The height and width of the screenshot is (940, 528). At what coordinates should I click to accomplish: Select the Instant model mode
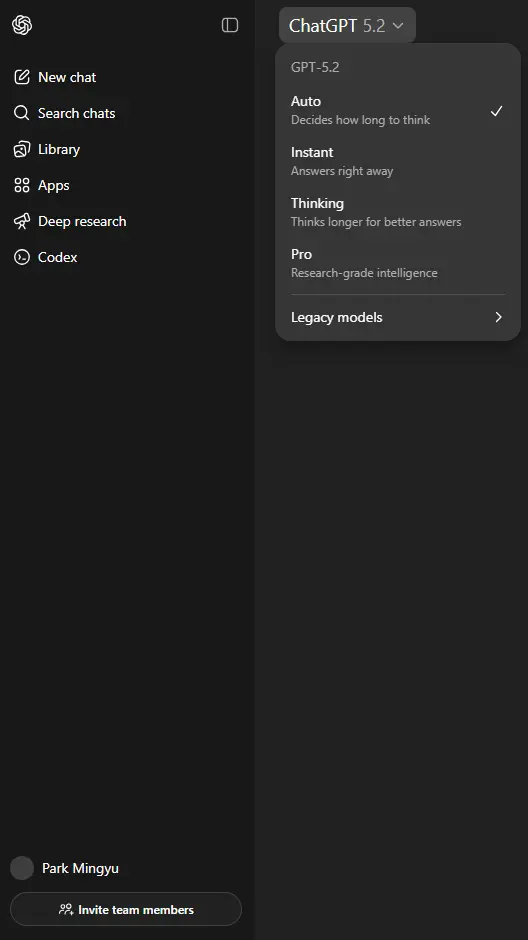pos(397,161)
